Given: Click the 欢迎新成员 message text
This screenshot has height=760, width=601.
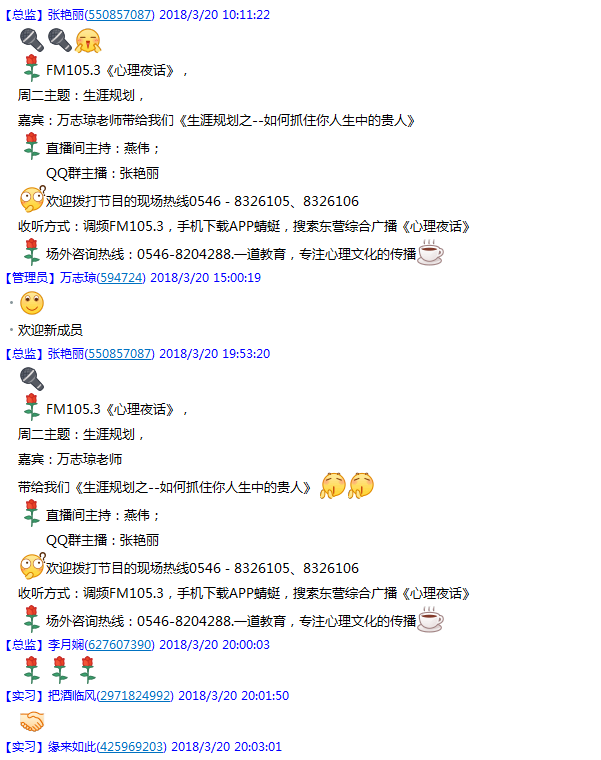Looking at the screenshot, I should (x=50, y=330).
